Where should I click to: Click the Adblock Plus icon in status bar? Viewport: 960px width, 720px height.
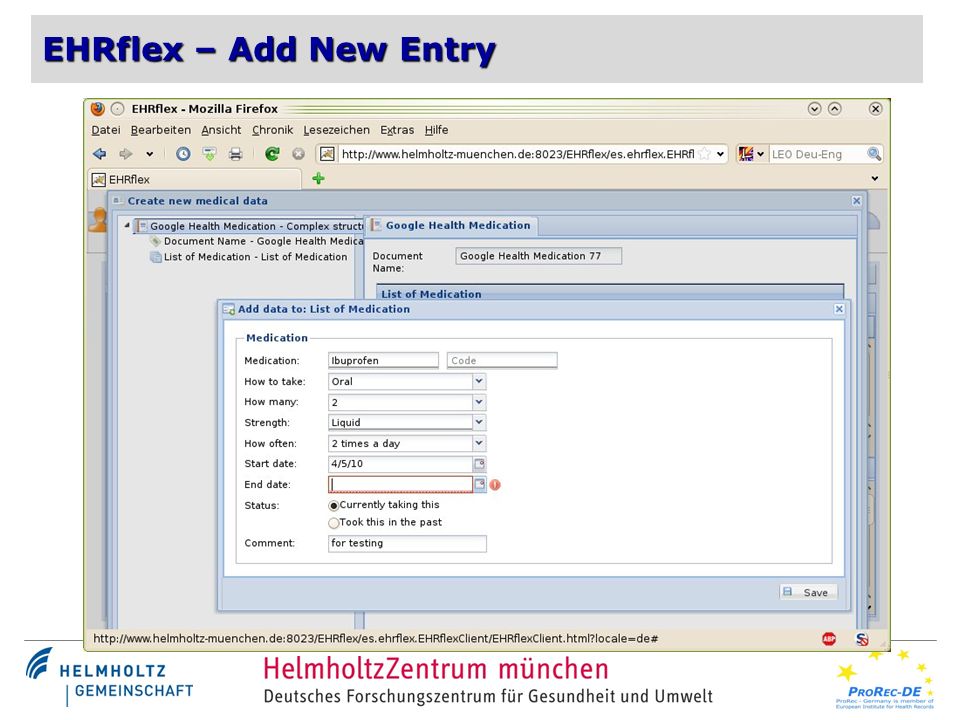click(829, 639)
